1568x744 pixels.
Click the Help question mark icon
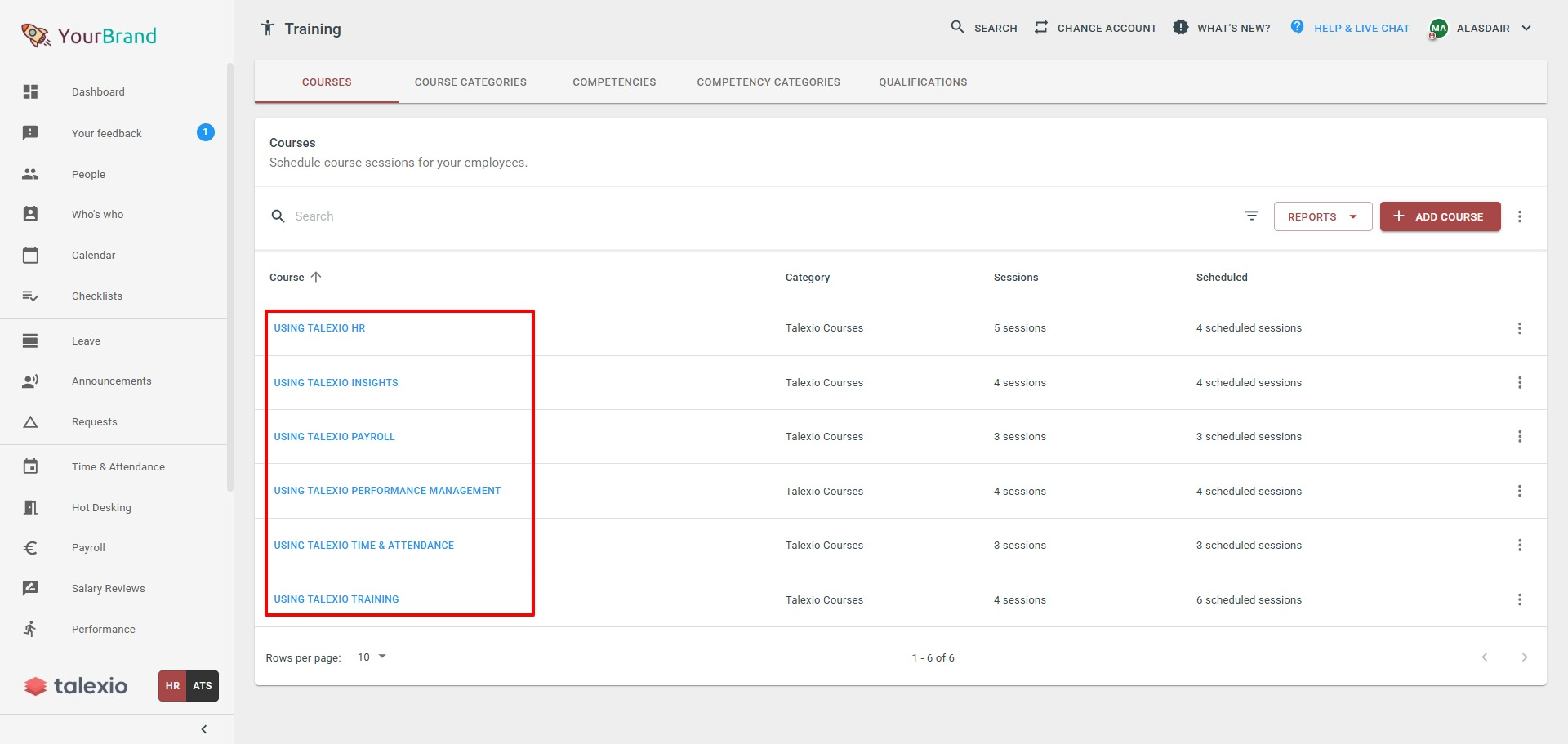pos(1297,27)
